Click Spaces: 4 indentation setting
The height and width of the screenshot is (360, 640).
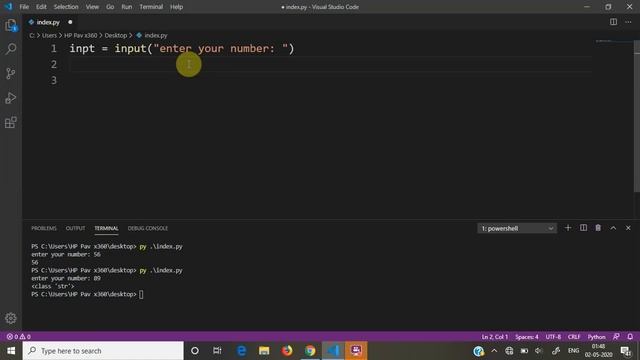point(527,337)
